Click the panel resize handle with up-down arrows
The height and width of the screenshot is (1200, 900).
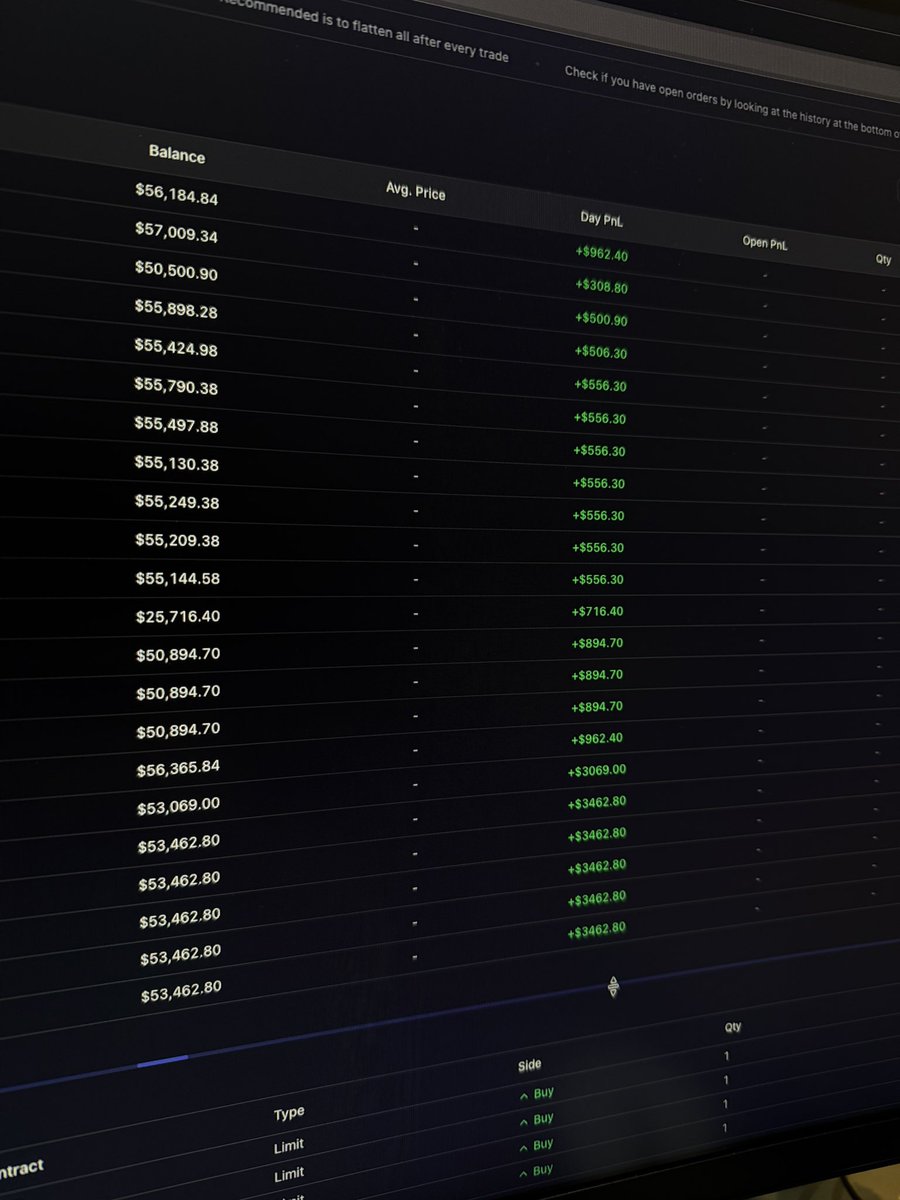613,987
